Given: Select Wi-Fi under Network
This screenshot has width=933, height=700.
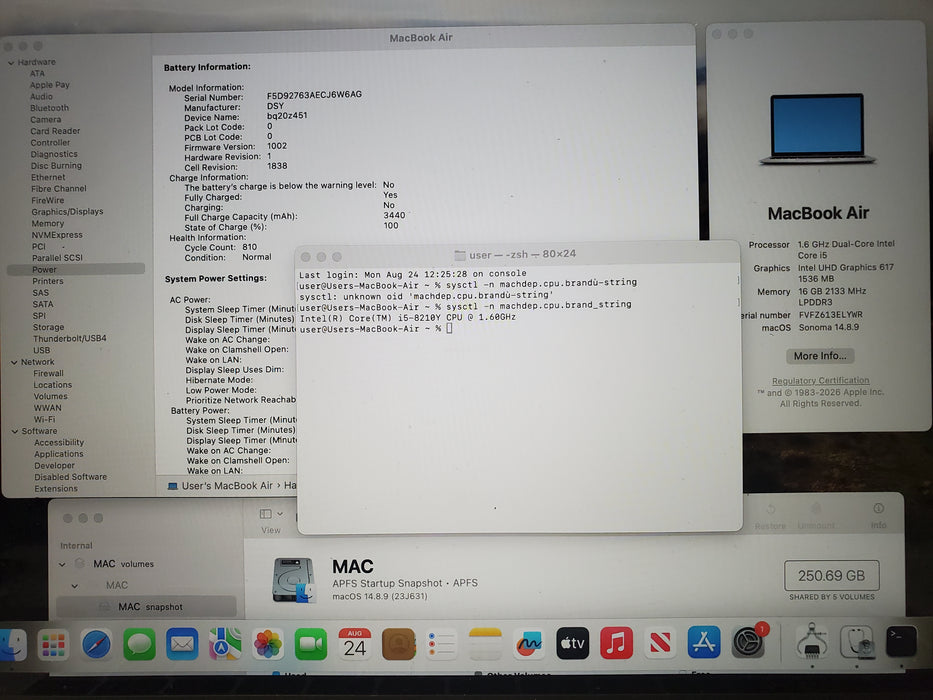Looking at the screenshot, I should (45, 419).
